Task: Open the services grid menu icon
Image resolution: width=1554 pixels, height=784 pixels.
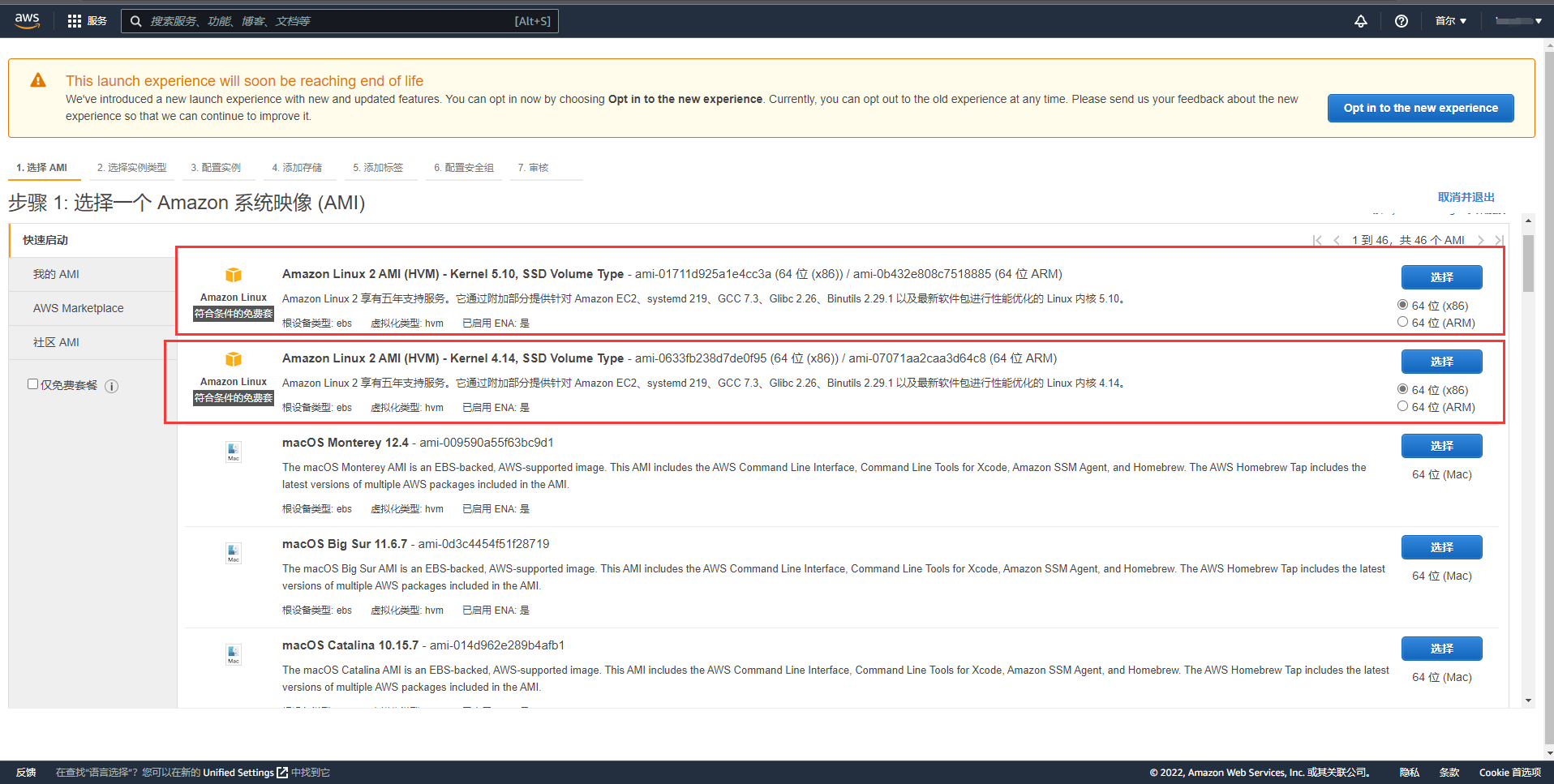Action: (x=75, y=21)
